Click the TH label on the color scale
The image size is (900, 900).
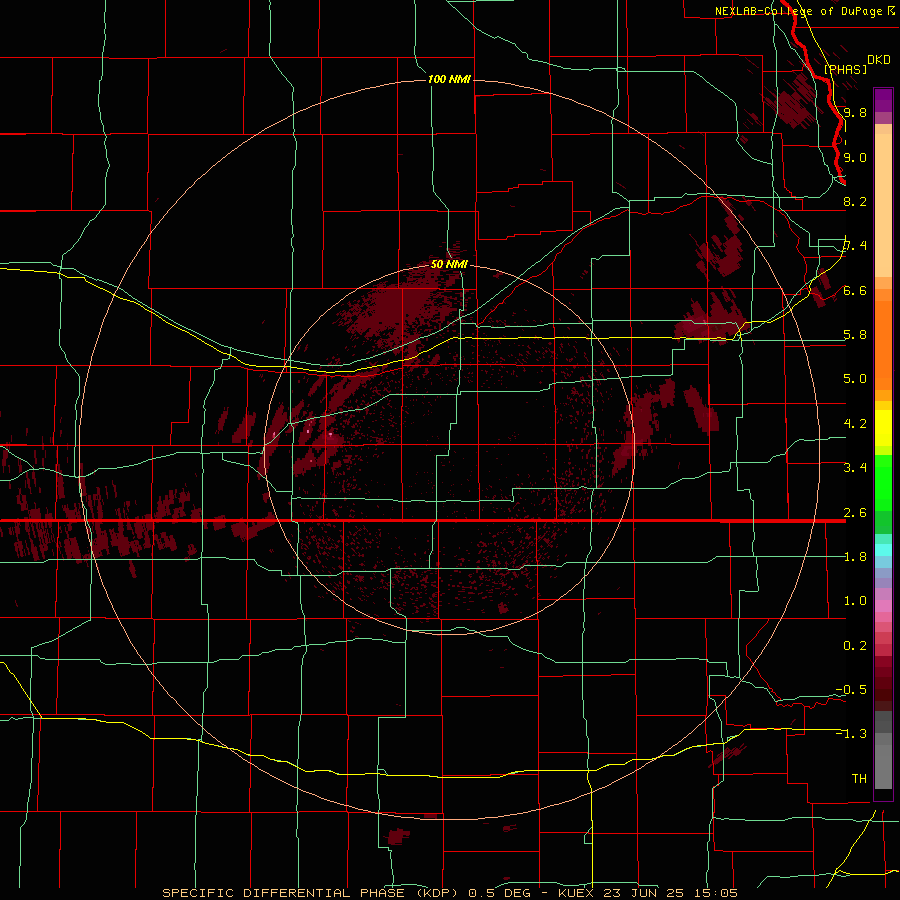tap(859, 779)
